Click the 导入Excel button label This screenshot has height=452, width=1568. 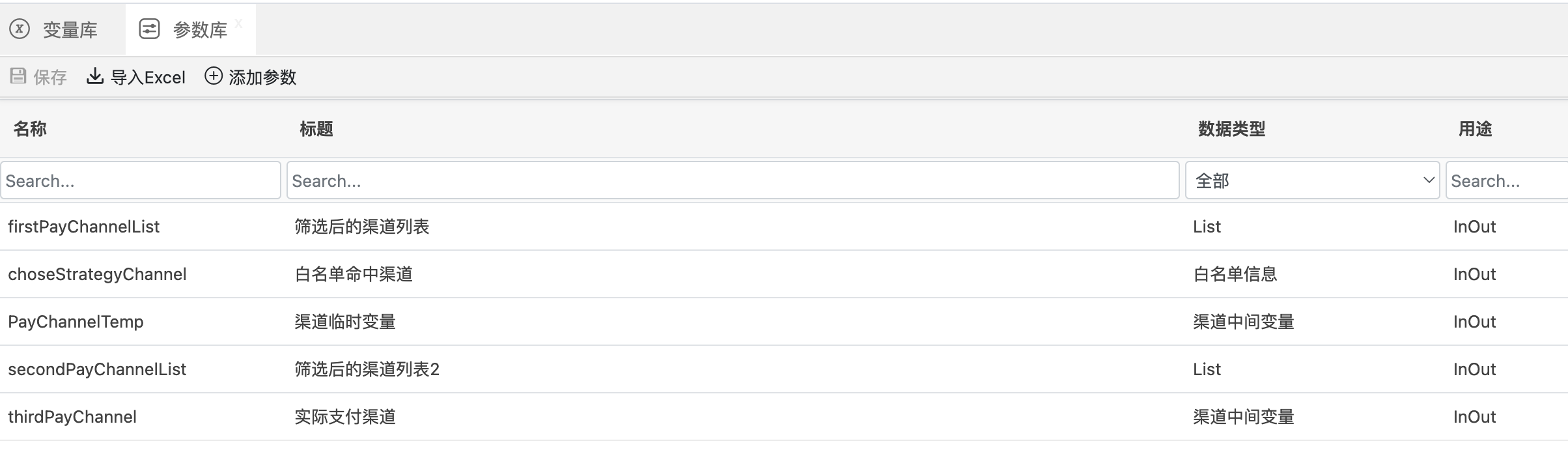(x=148, y=78)
